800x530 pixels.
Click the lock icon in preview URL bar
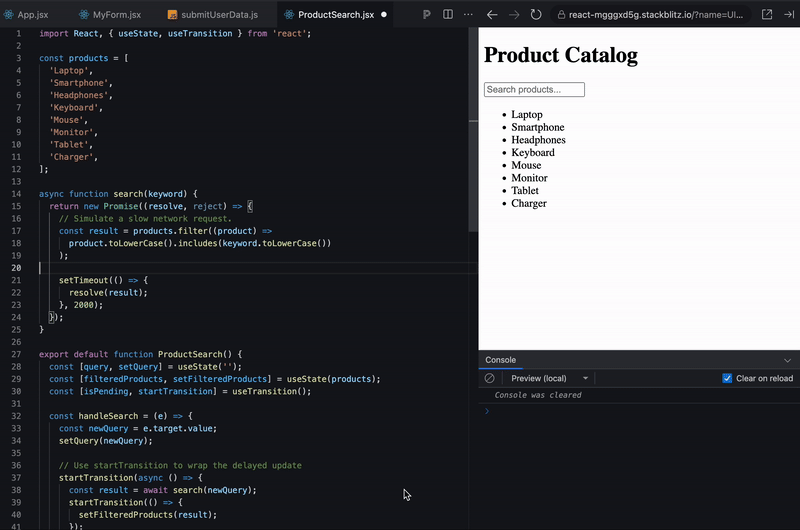coord(561,15)
